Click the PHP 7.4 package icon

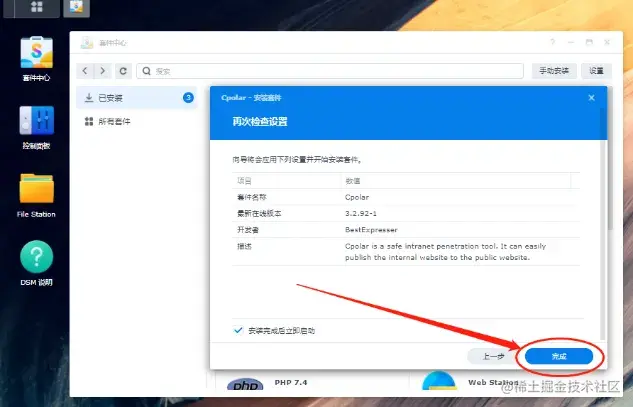245,384
